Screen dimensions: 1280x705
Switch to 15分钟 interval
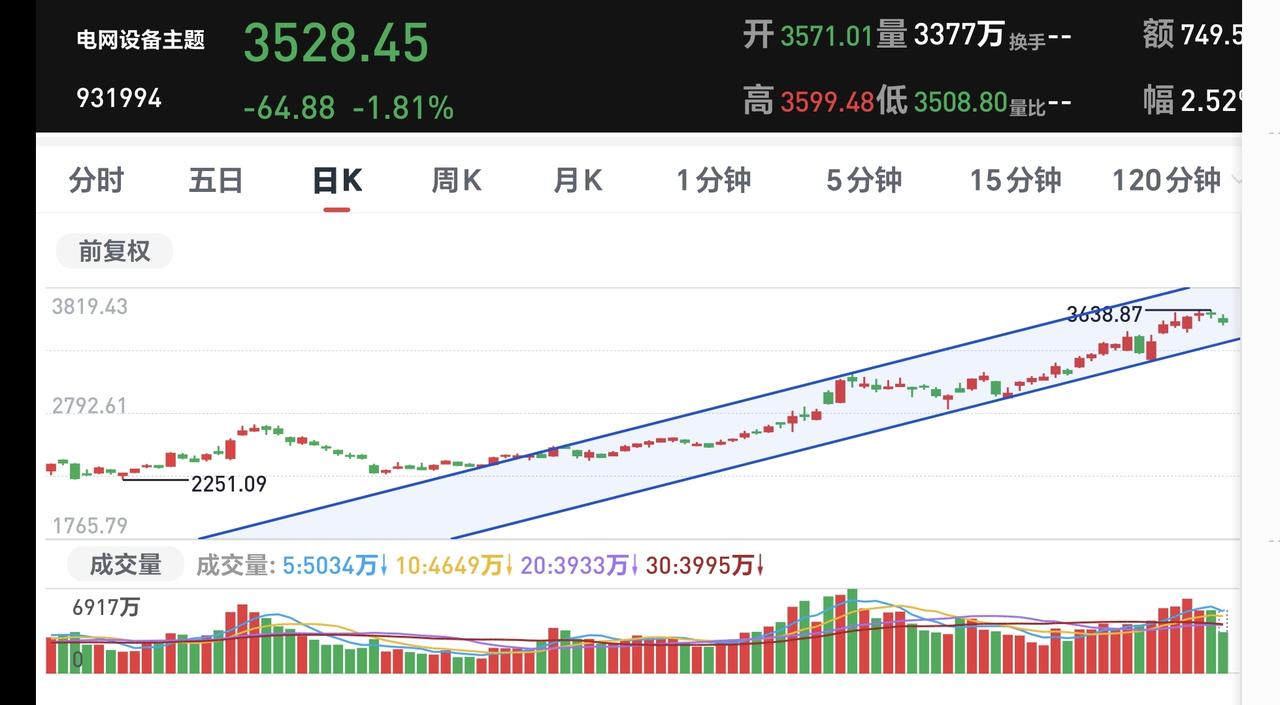pyautogui.click(x=1015, y=180)
